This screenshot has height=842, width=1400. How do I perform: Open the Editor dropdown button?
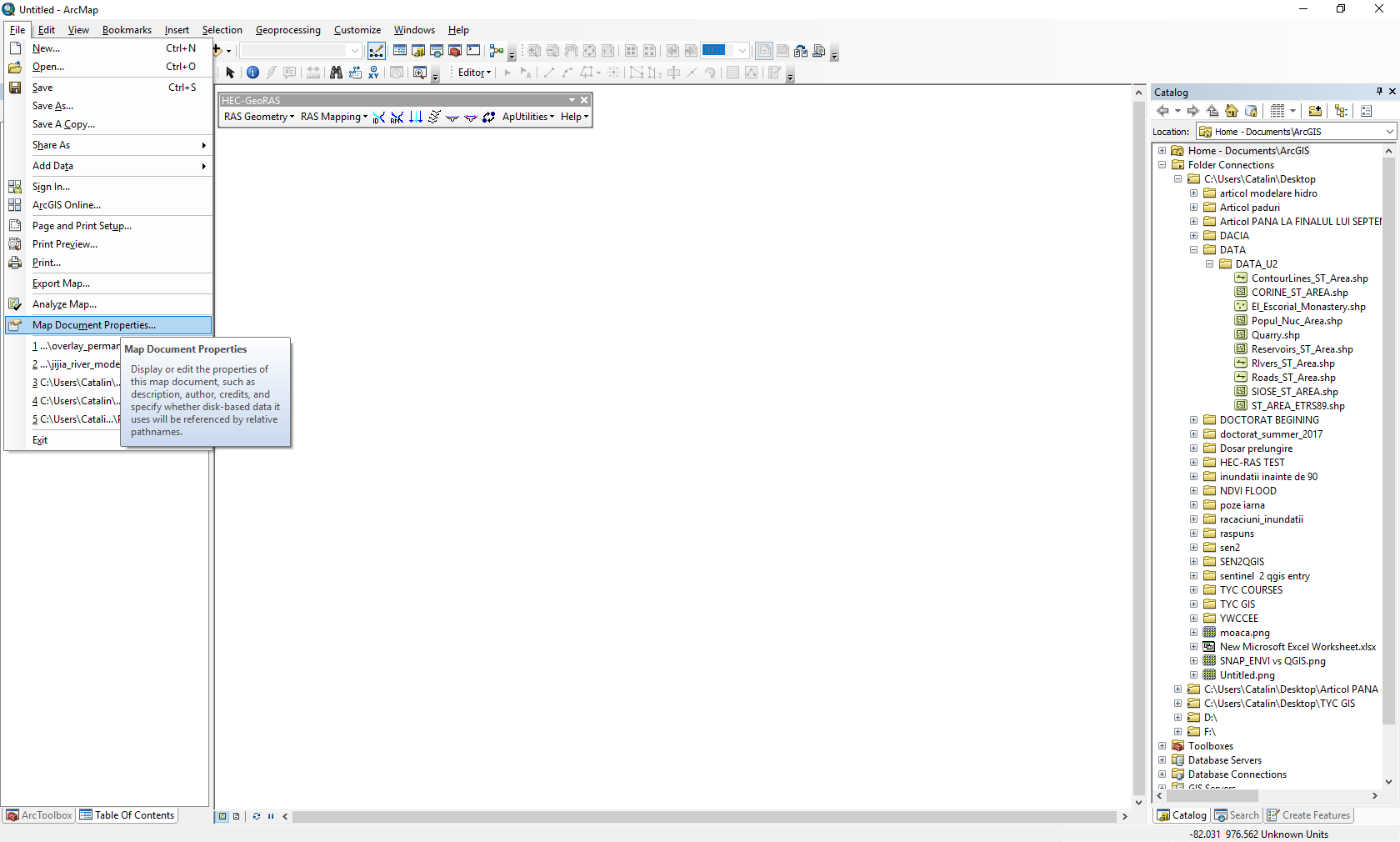tap(474, 73)
